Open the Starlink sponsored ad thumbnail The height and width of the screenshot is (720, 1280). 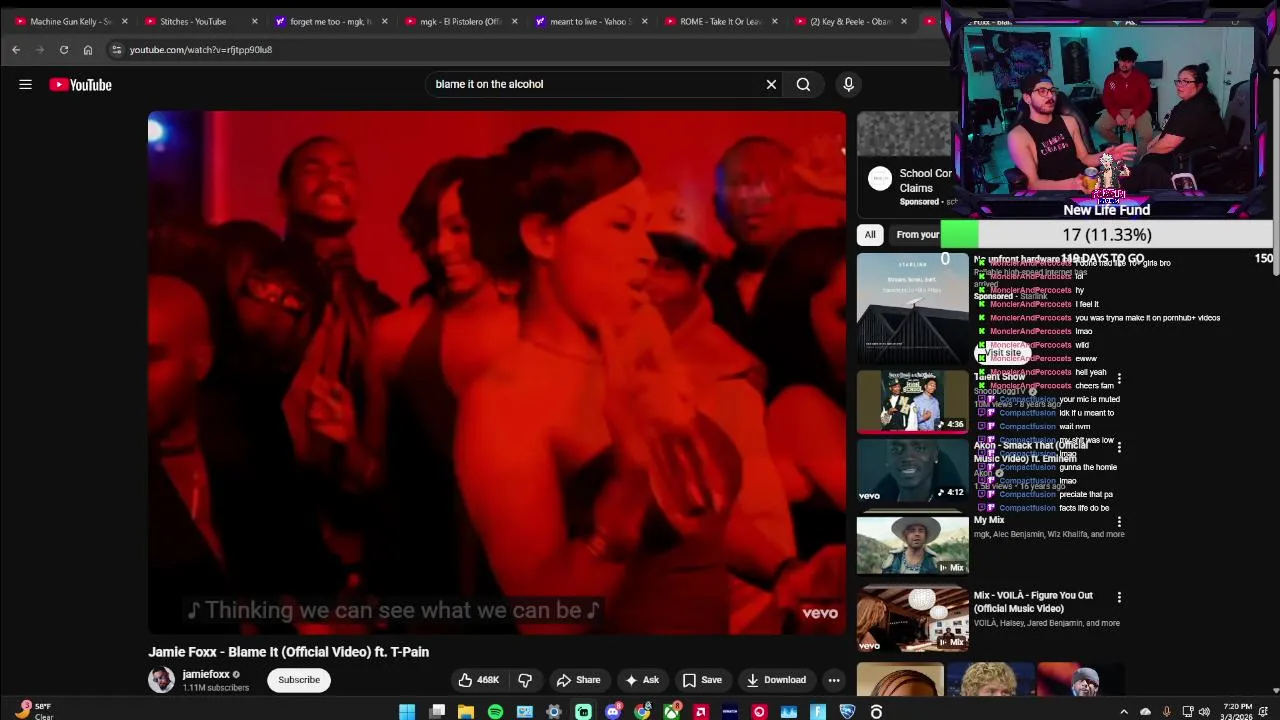912,309
